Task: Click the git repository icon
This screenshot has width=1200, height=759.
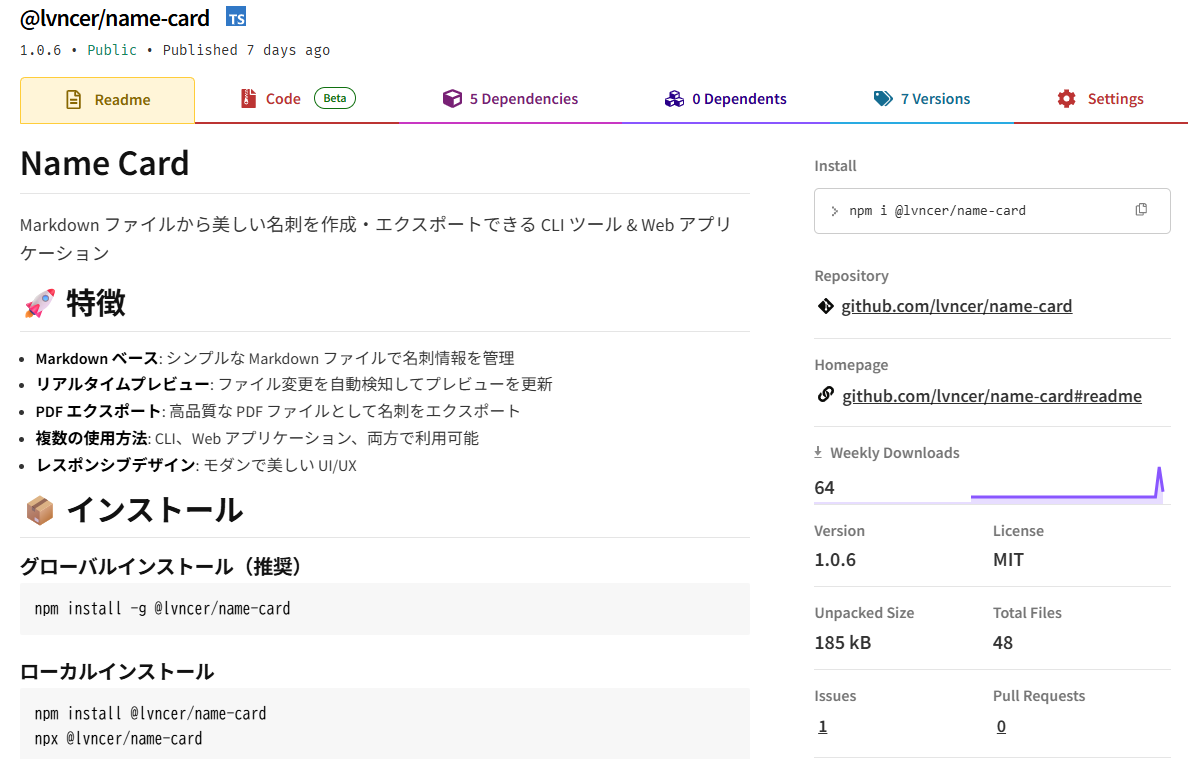Action: (825, 306)
